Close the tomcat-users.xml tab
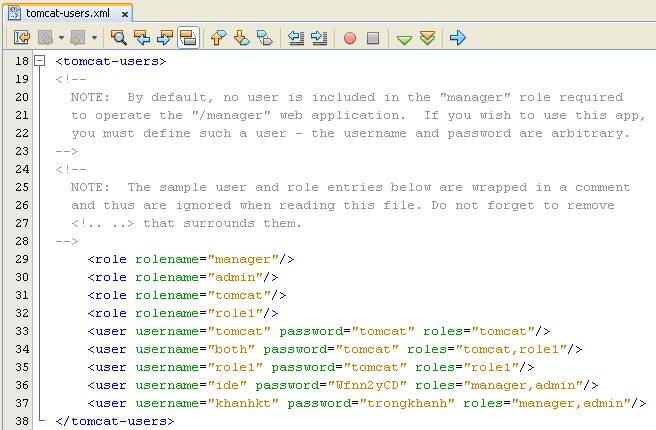Image resolution: width=656 pixels, height=430 pixels. click(125, 14)
